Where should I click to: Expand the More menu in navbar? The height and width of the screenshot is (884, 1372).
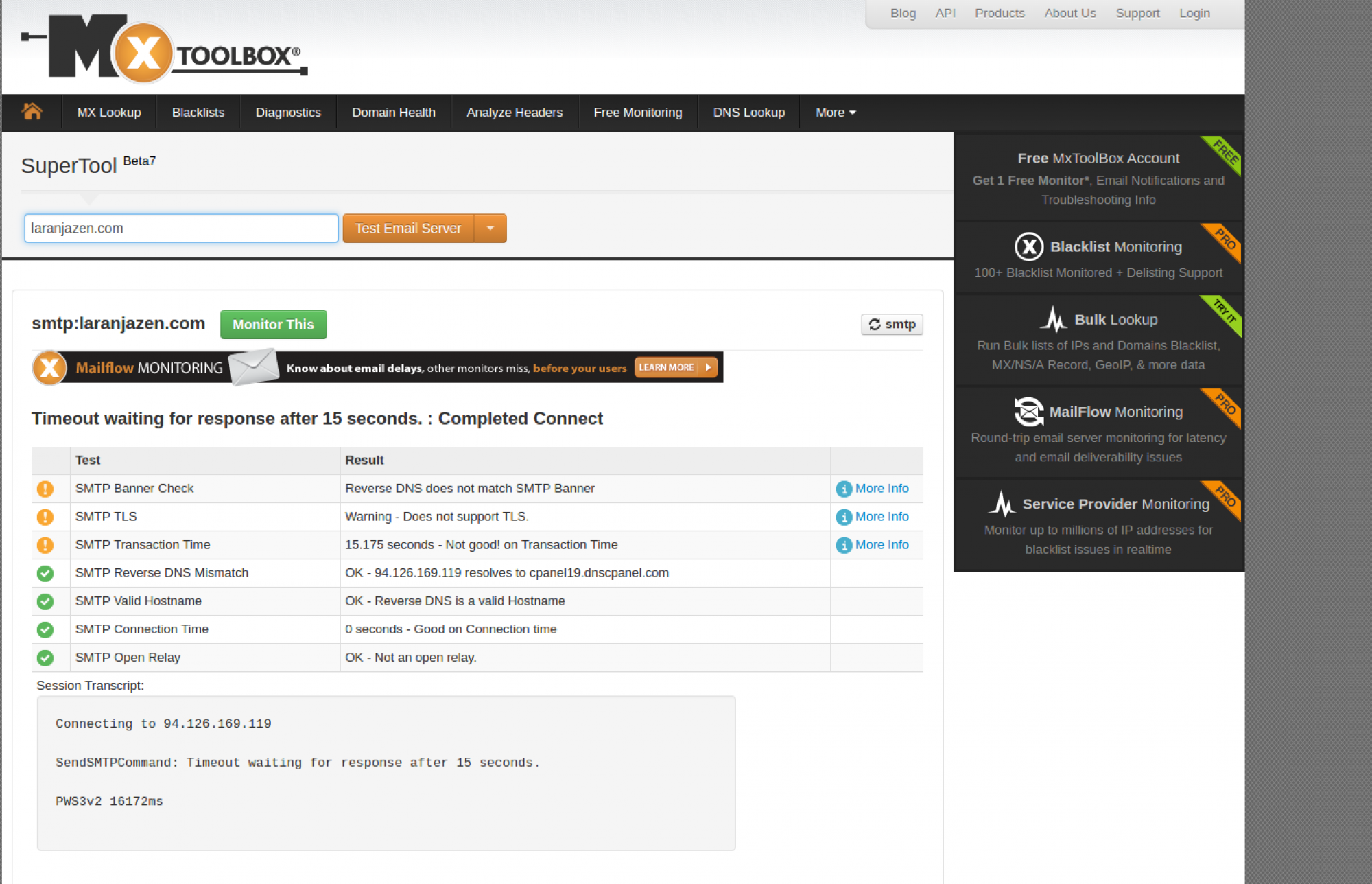(x=836, y=113)
